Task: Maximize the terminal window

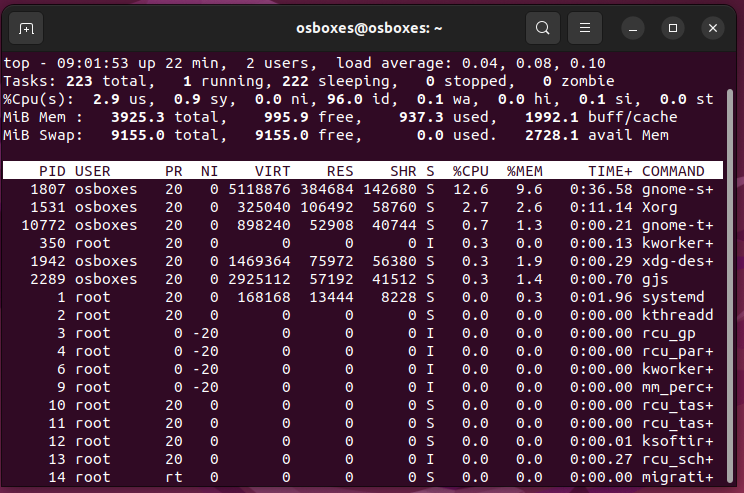Action: tap(673, 28)
